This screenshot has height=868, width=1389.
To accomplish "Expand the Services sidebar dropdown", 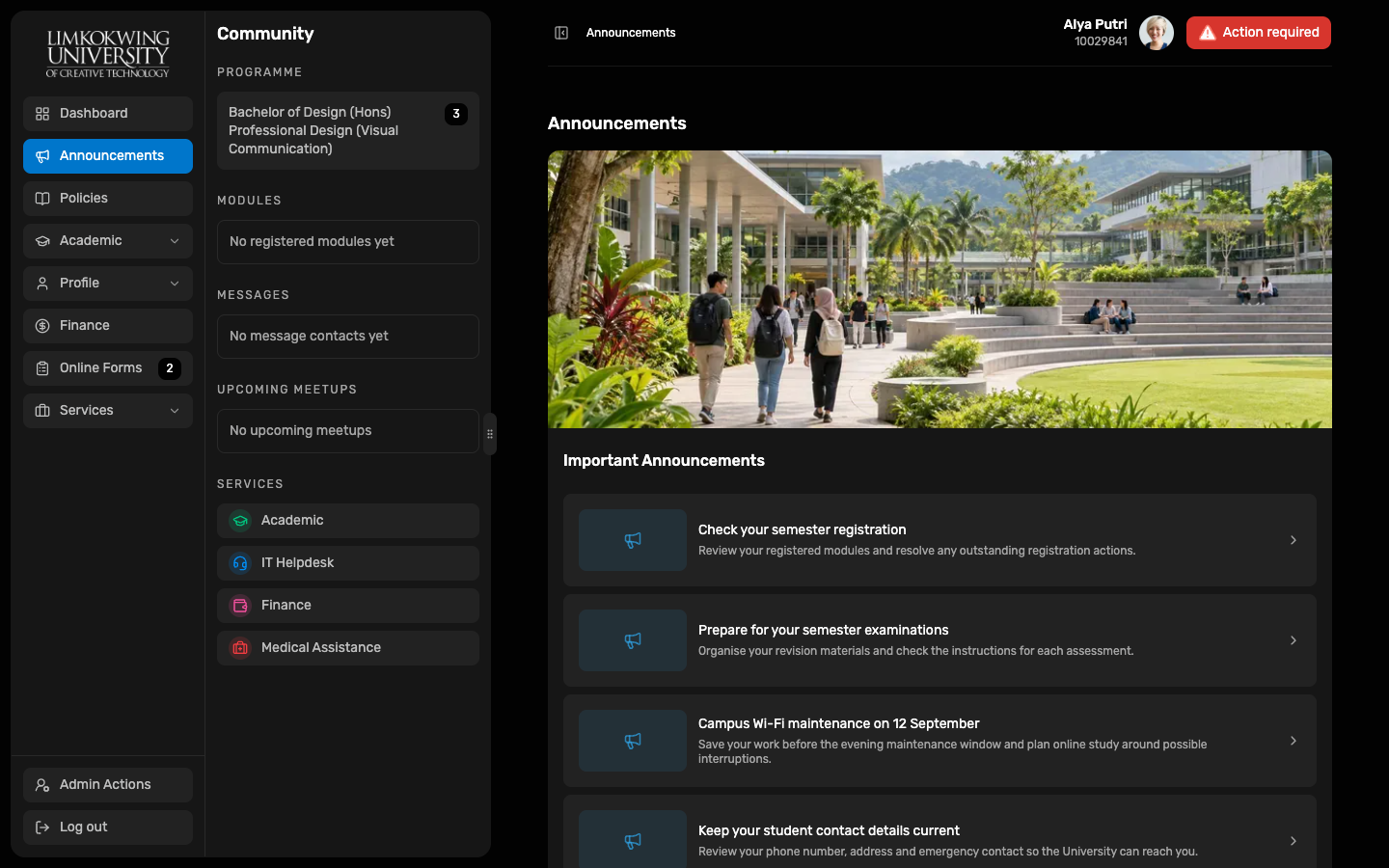I will (x=108, y=411).
